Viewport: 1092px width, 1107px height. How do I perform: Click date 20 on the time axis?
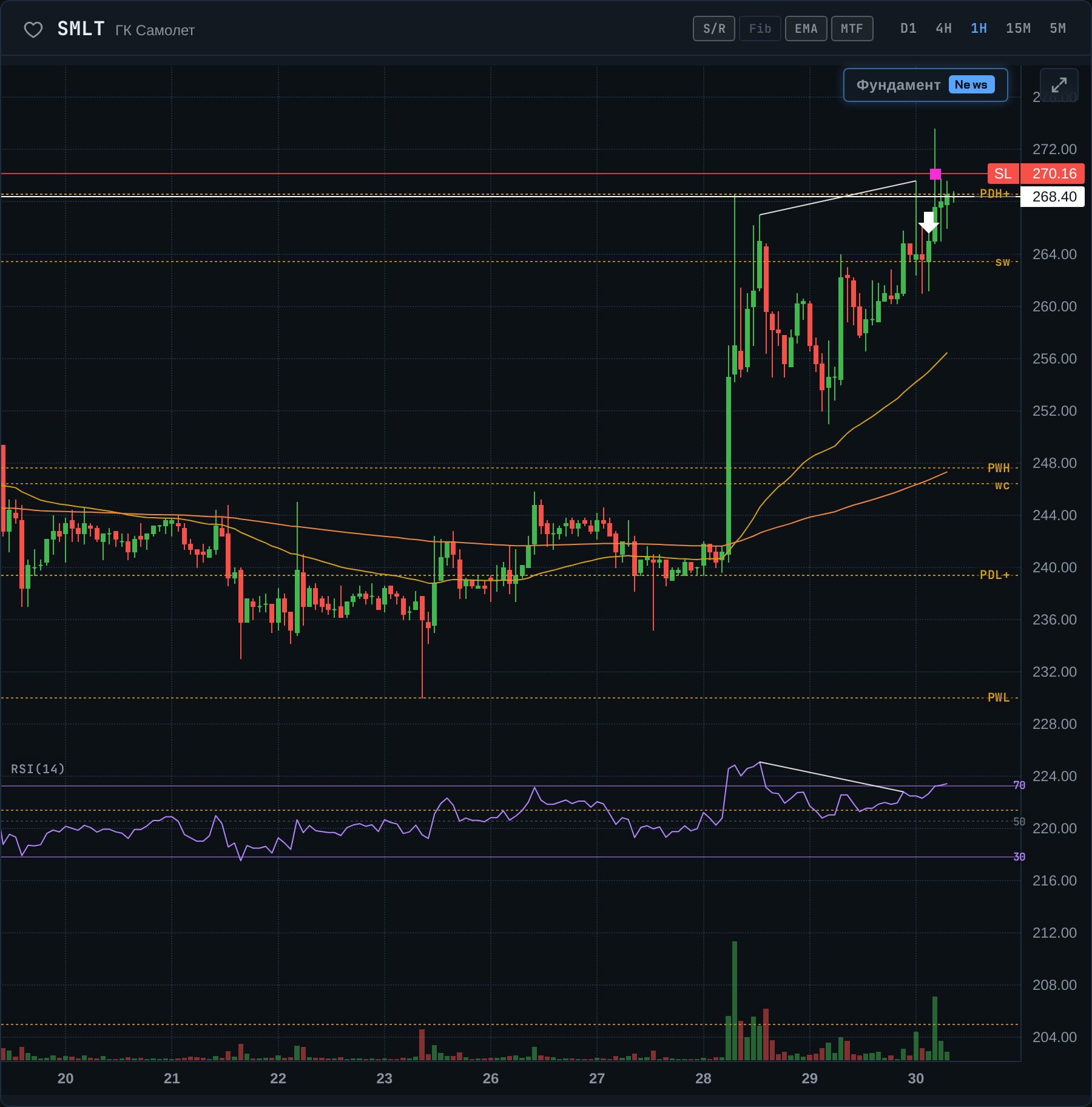pos(66,1078)
